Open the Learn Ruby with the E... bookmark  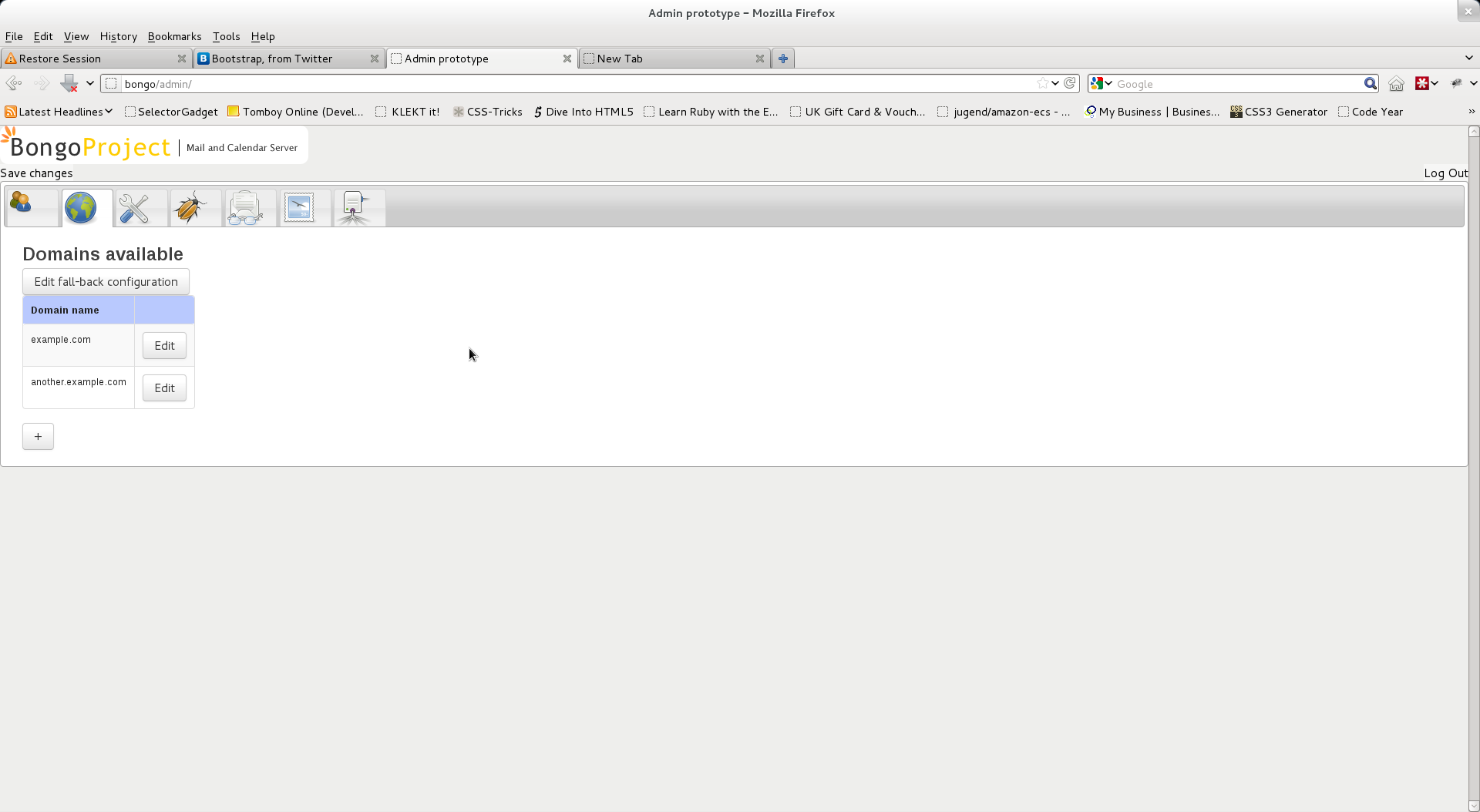coord(711,112)
